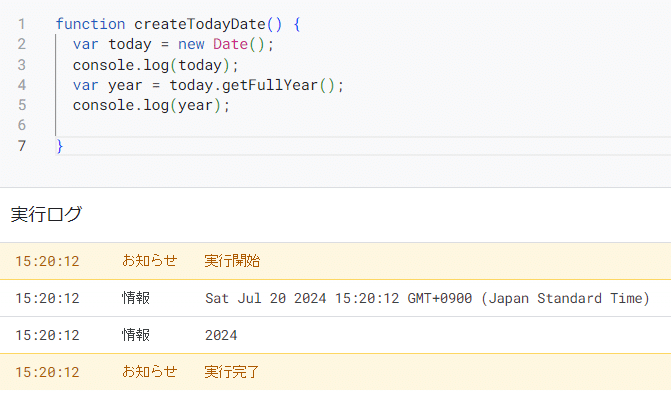Click line number 1 in gutter
Screen dimensions: 671x401
coord(21,24)
